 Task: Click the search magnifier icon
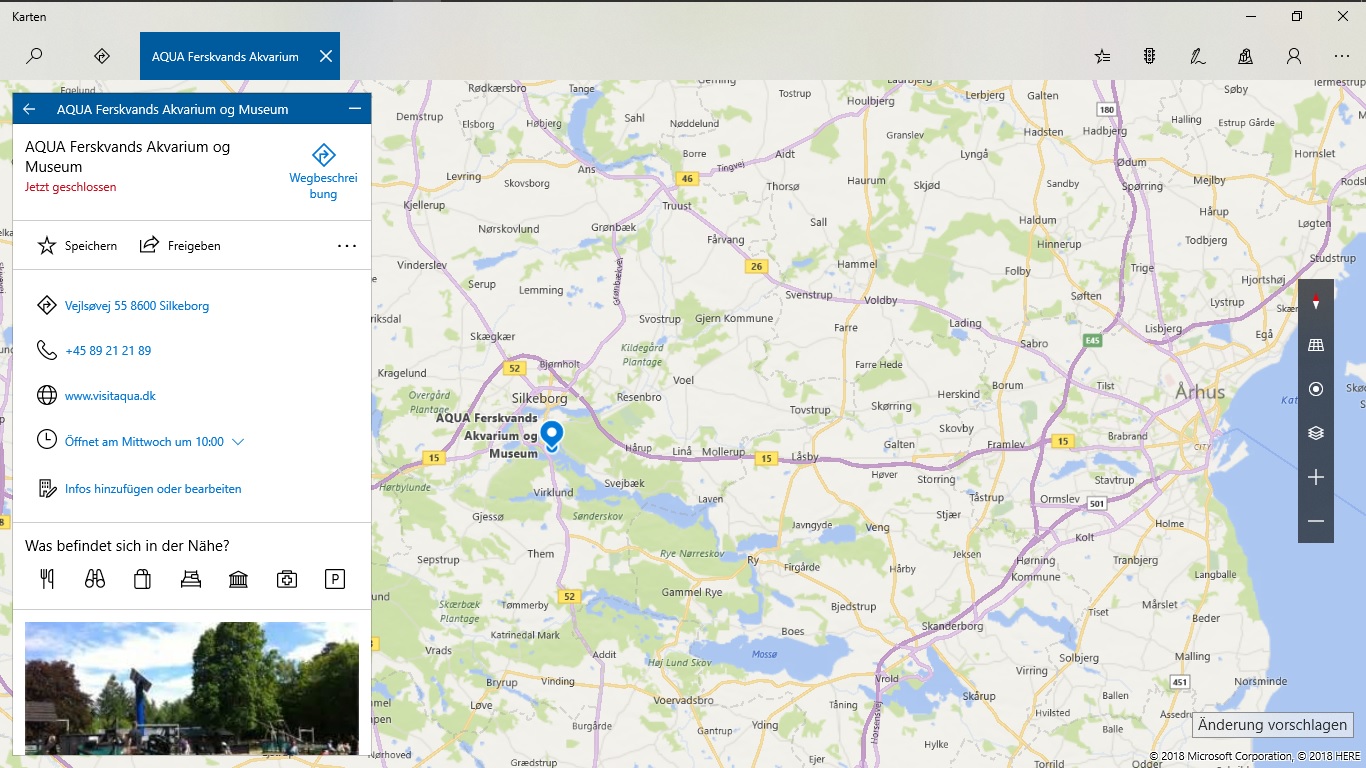pos(34,56)
